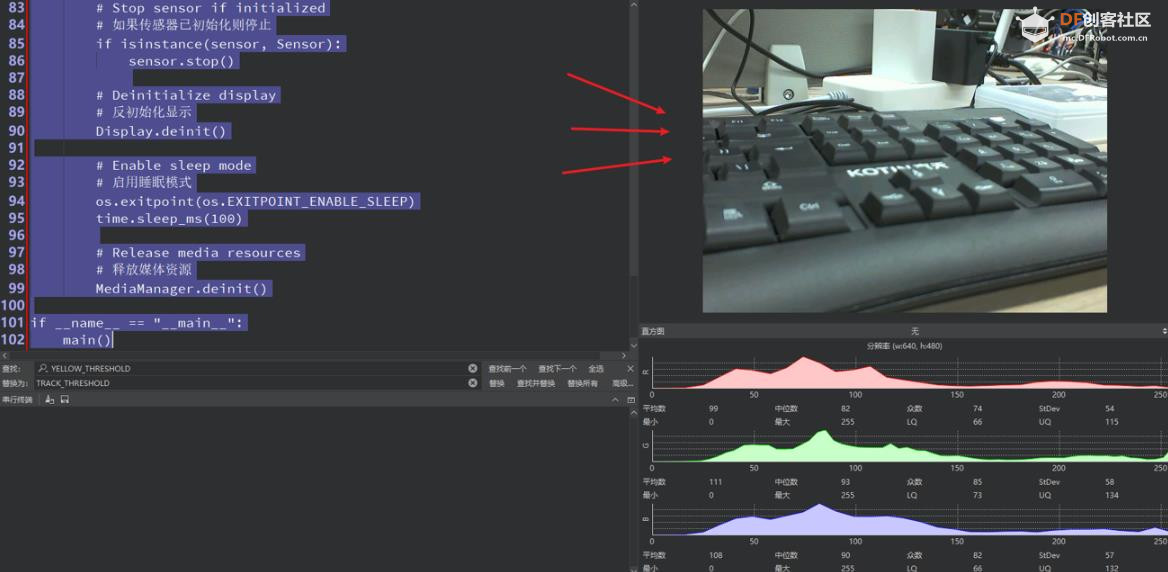Click in the 查找 search input field
This screenshot has width=1168, height=572.
pyautogui.click(x=250, y=368)
